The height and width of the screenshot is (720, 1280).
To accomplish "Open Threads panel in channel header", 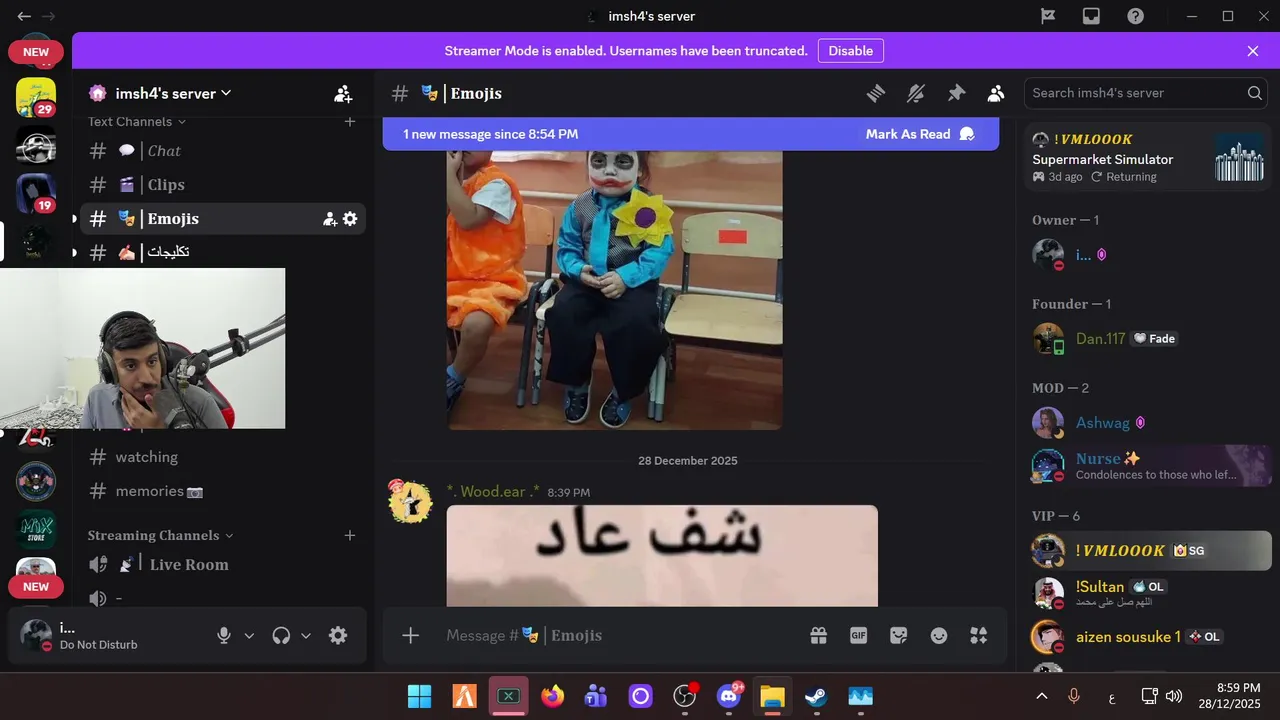I will [x=876, y=93].
